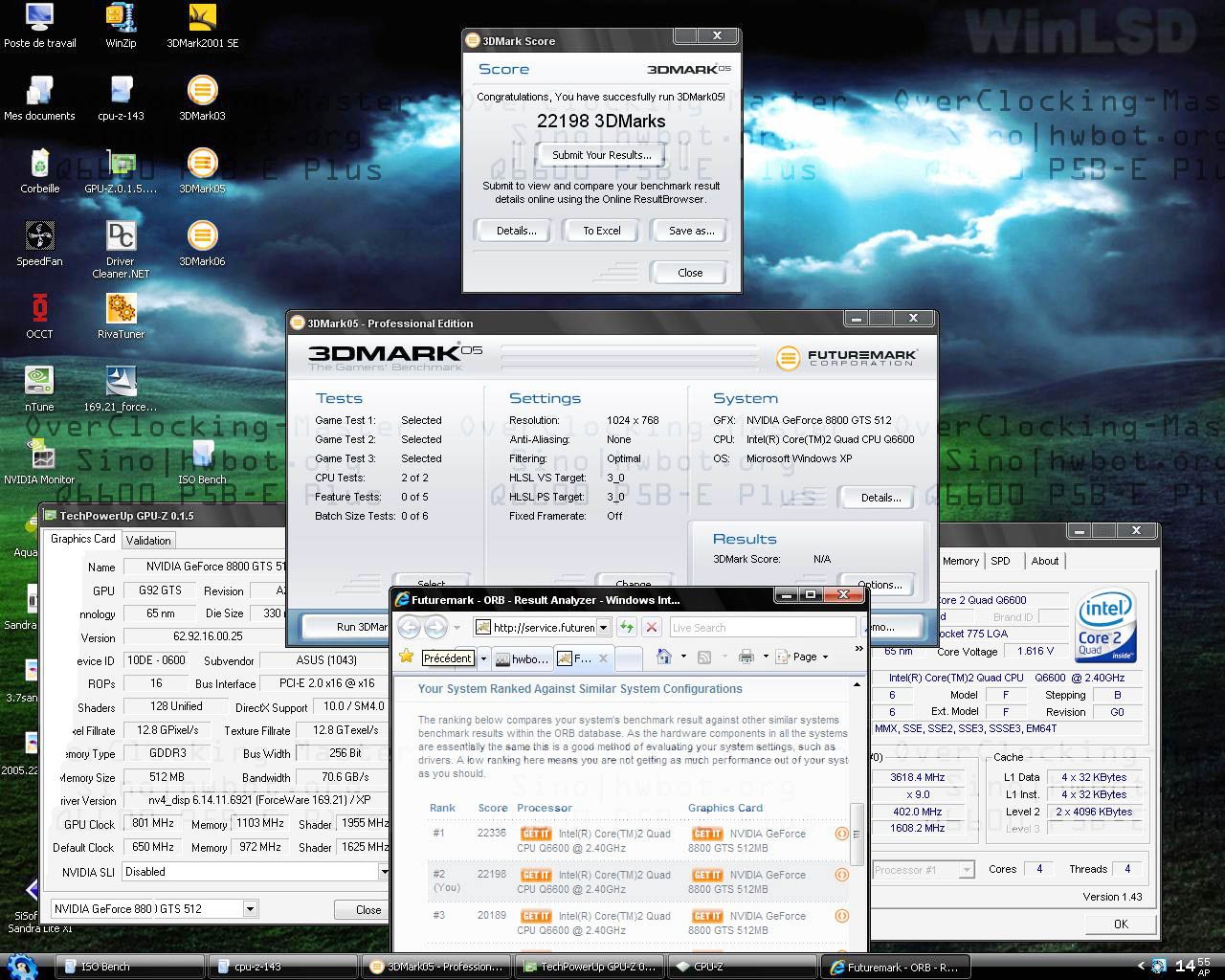This screenshot has height=980, width=1225.
Task: Click scroll up arrow in browser page
Action: (857, 685)
